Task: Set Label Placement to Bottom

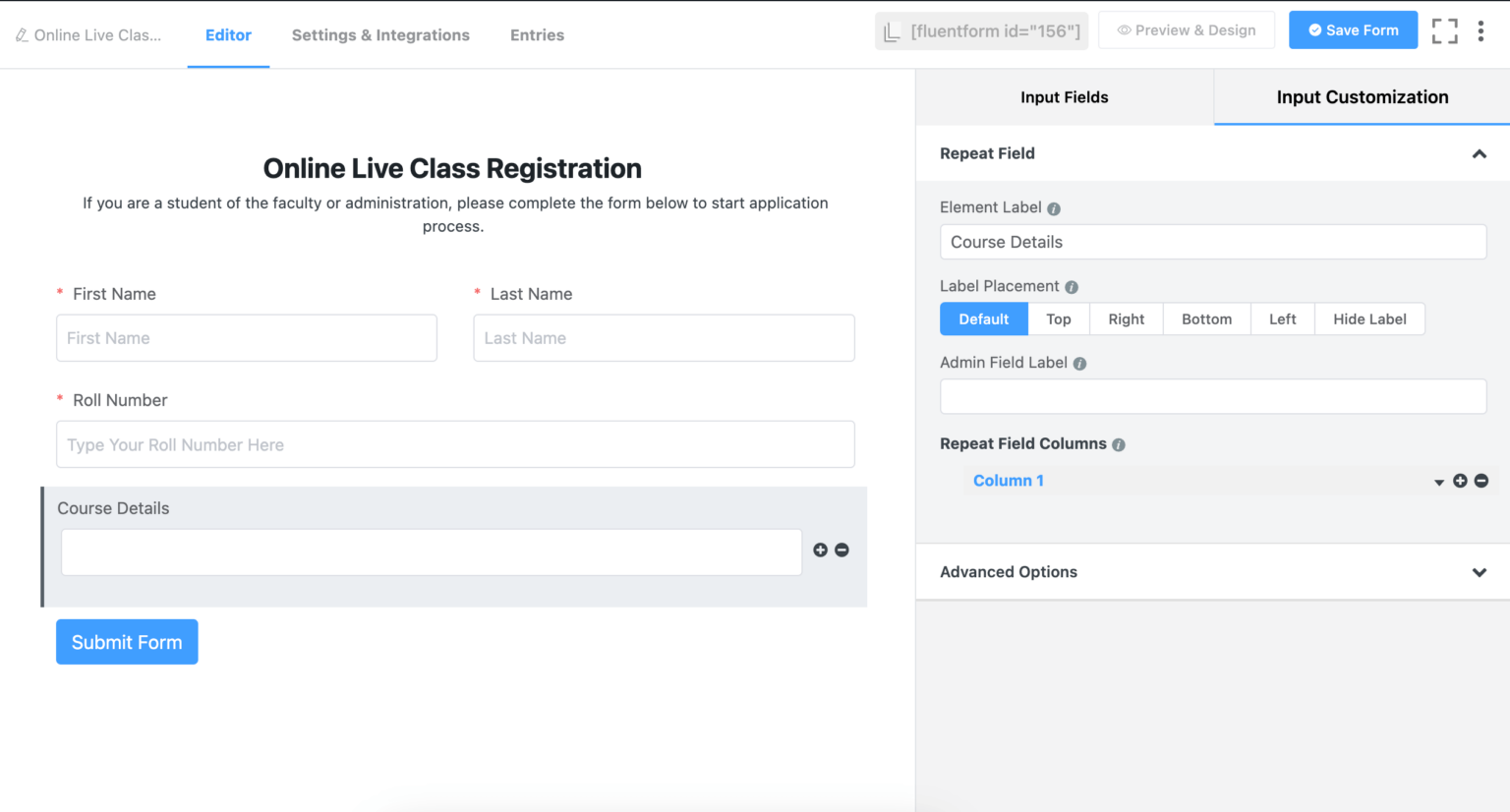Action: (x=1206, y=319)
